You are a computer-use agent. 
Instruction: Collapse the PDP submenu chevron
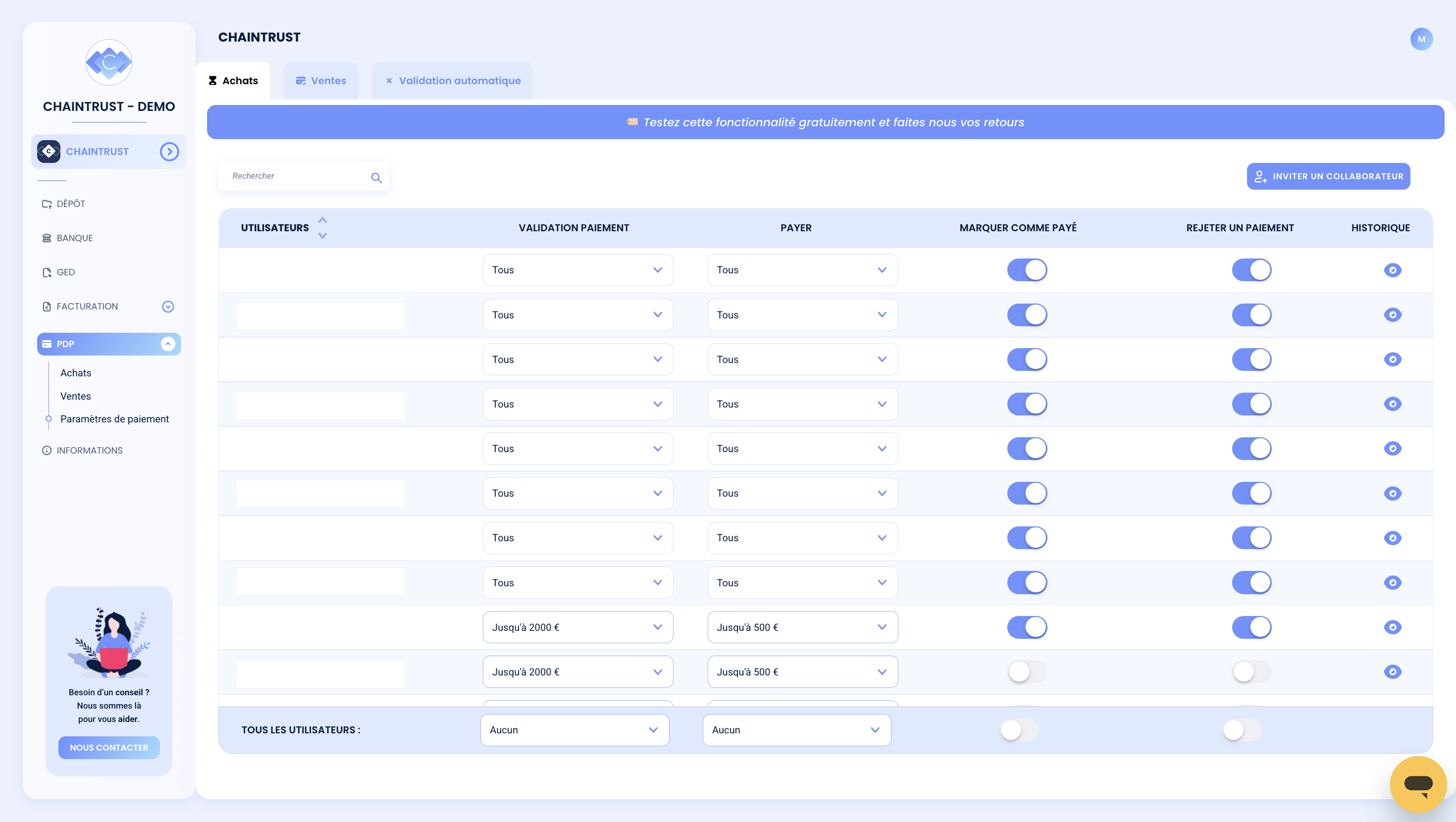[x=168, y=344]
